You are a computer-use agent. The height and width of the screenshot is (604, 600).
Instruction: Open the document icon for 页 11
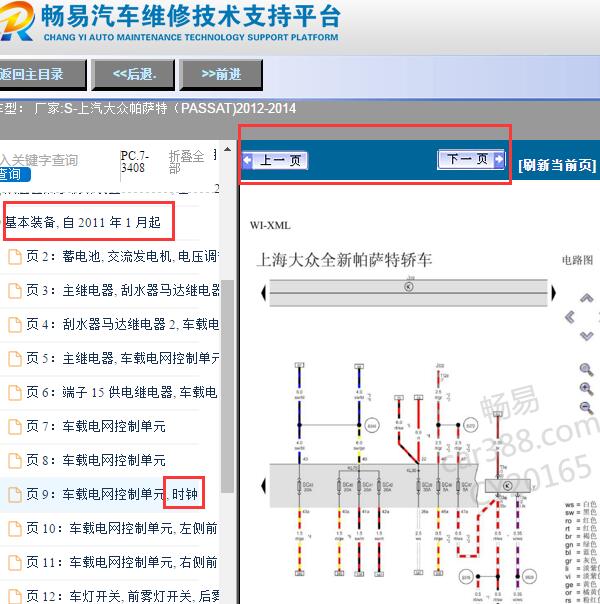tap(15, 562)
